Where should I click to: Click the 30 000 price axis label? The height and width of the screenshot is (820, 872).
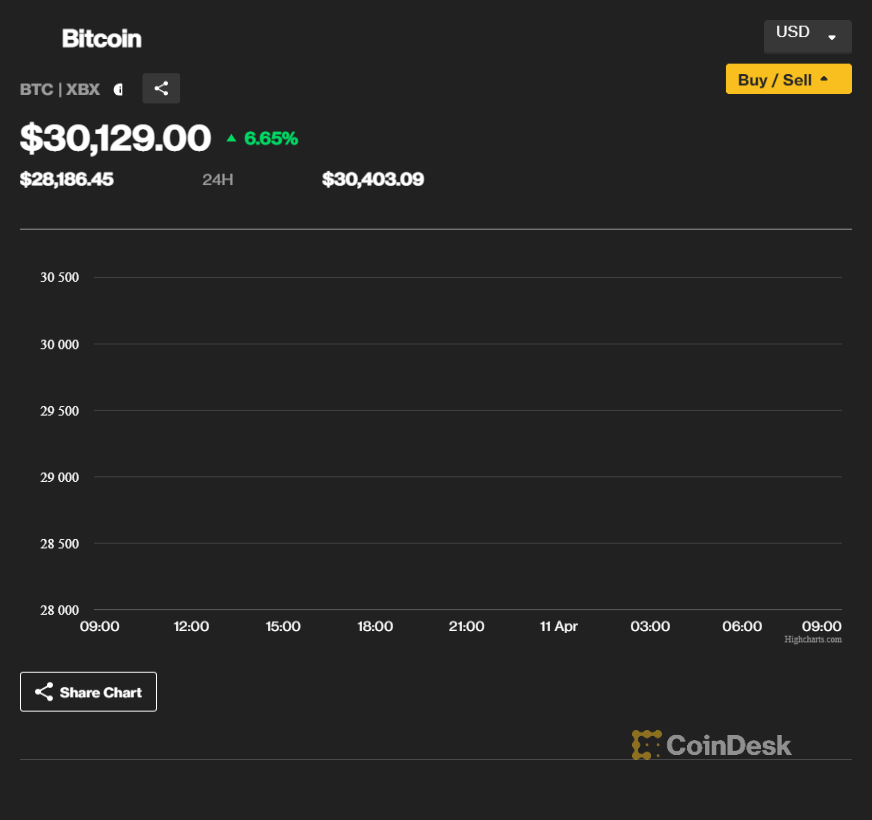pyautogui.click(x=59, y=344)
